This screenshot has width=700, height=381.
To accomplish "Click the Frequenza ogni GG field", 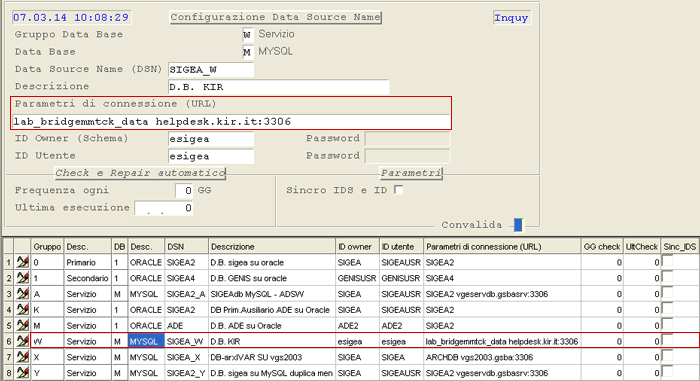I will pyautogui.click(x=184, y=191).
